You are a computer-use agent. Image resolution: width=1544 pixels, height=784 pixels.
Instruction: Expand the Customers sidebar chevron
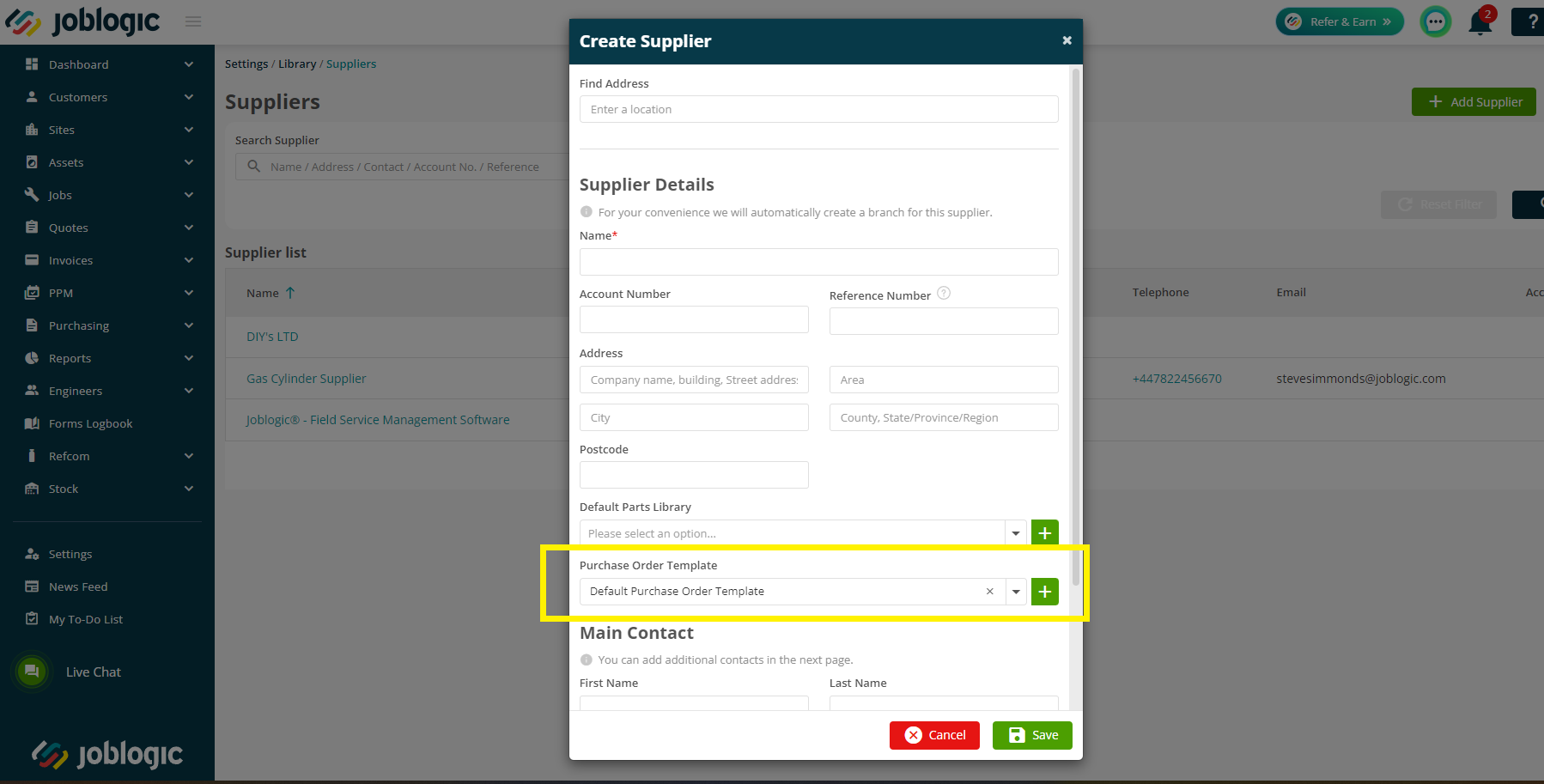click(189, 97)
